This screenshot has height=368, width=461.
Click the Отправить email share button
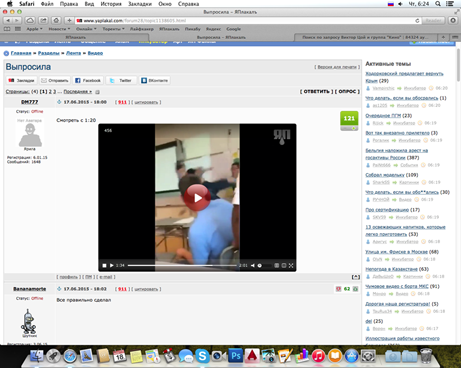pos(55,80)
